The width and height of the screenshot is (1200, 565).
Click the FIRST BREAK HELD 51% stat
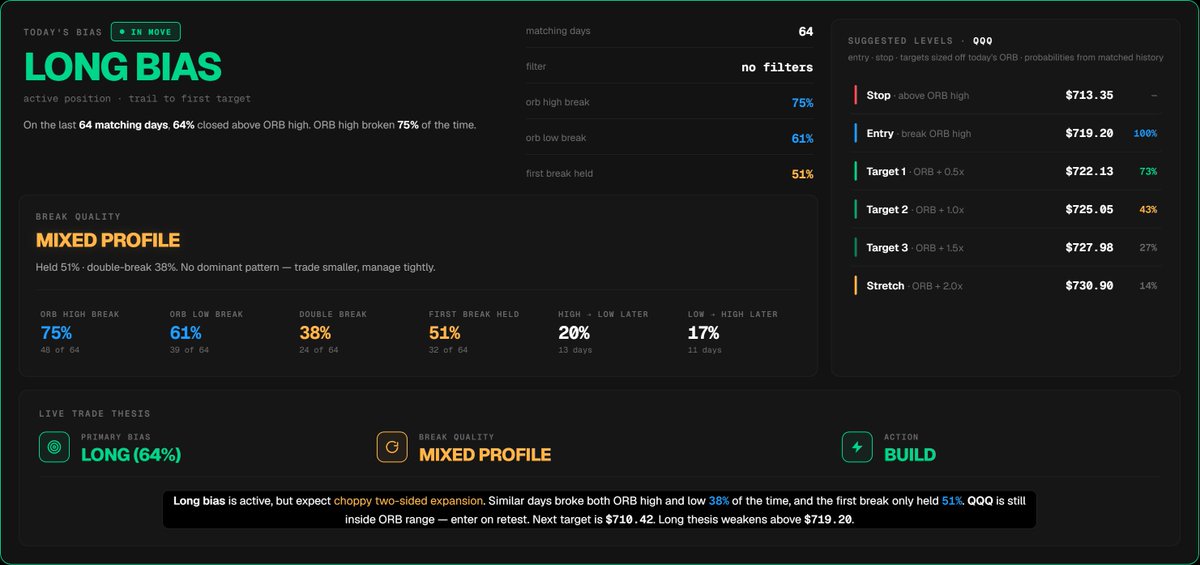[444, 333]
